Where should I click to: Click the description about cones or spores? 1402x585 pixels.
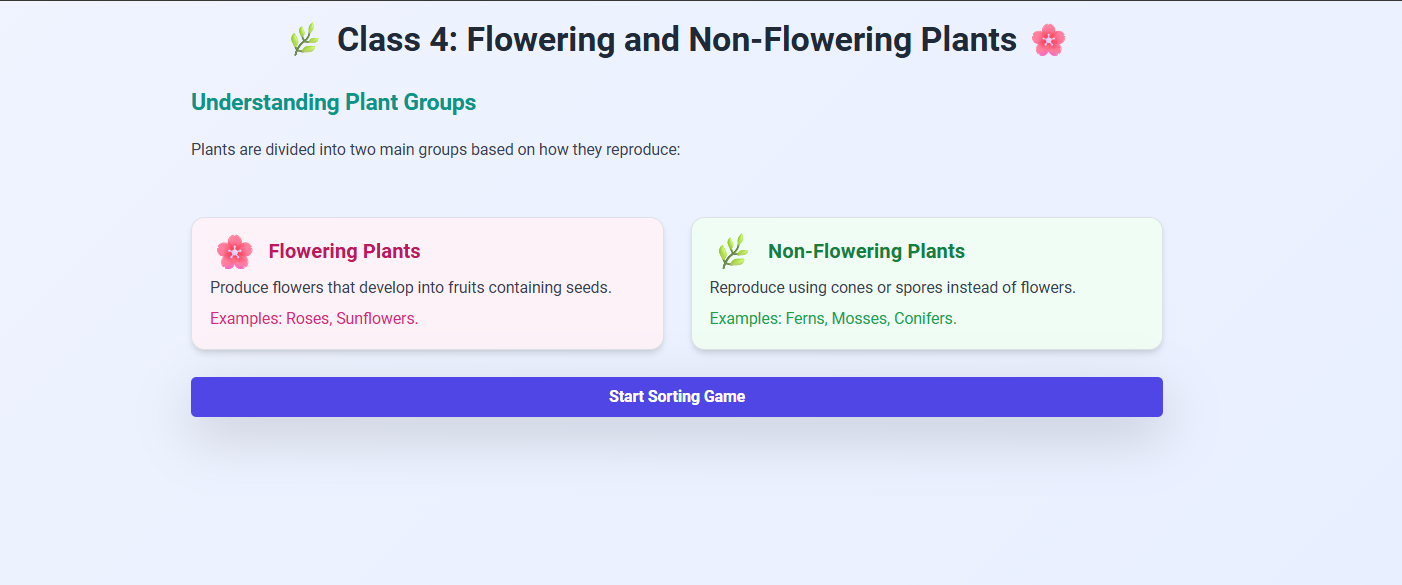click(x=892, y=287)
